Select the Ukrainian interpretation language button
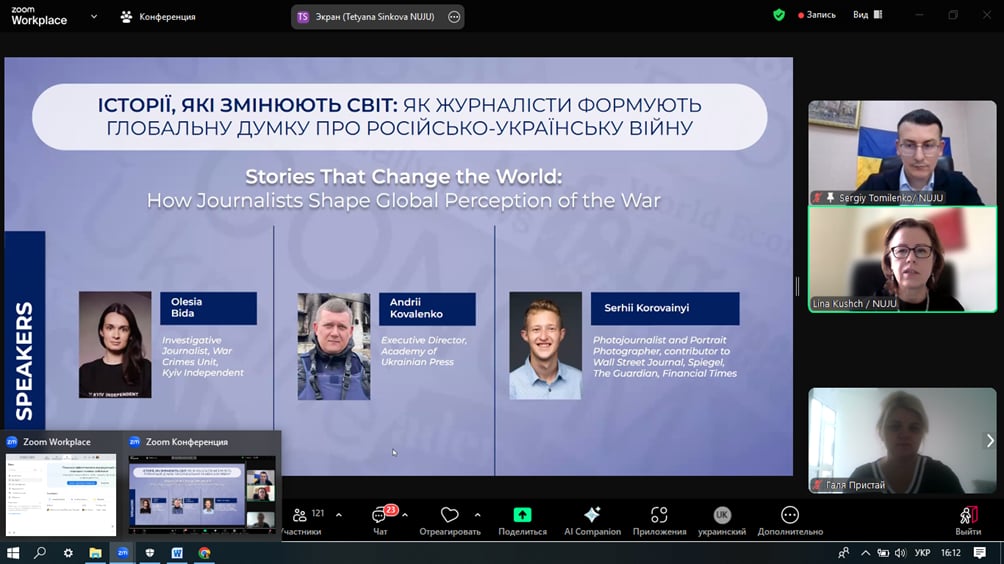The height and width of the screenshot is (564, 1004). (722, 515)
